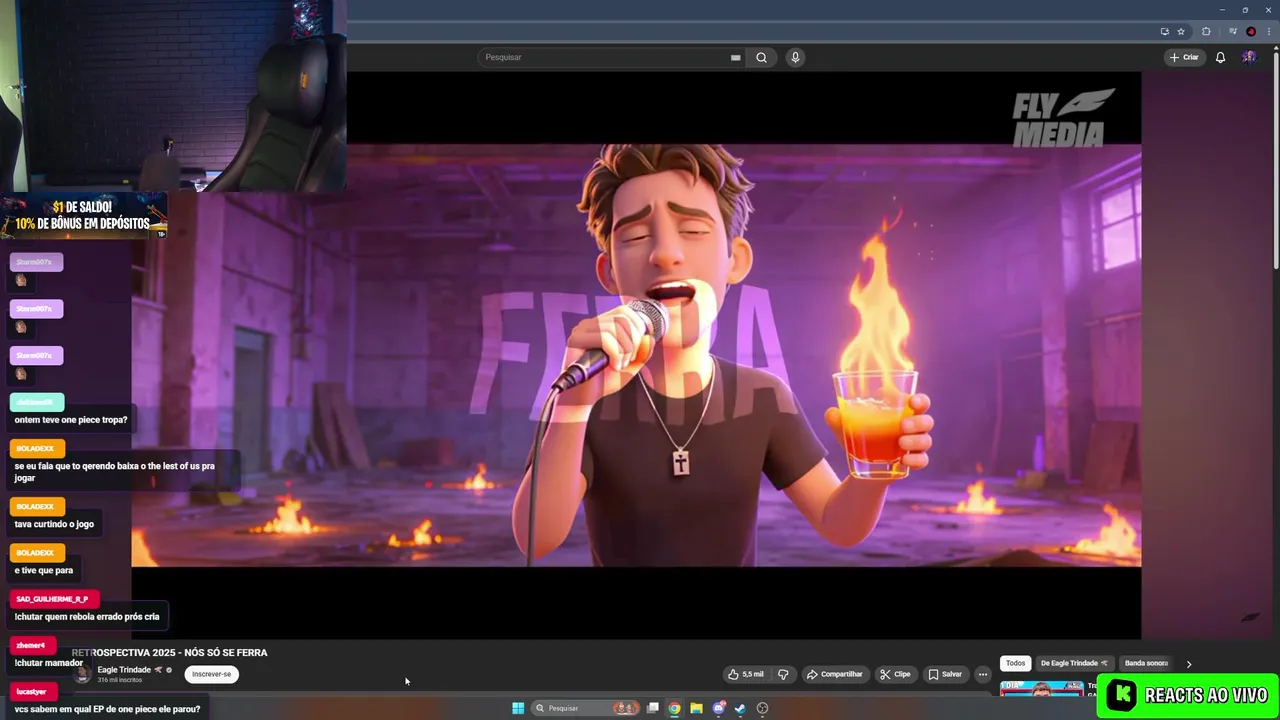Click the page vertical scrollbar
This screenshot has height=720, width=1280.
pos(1275,160)
